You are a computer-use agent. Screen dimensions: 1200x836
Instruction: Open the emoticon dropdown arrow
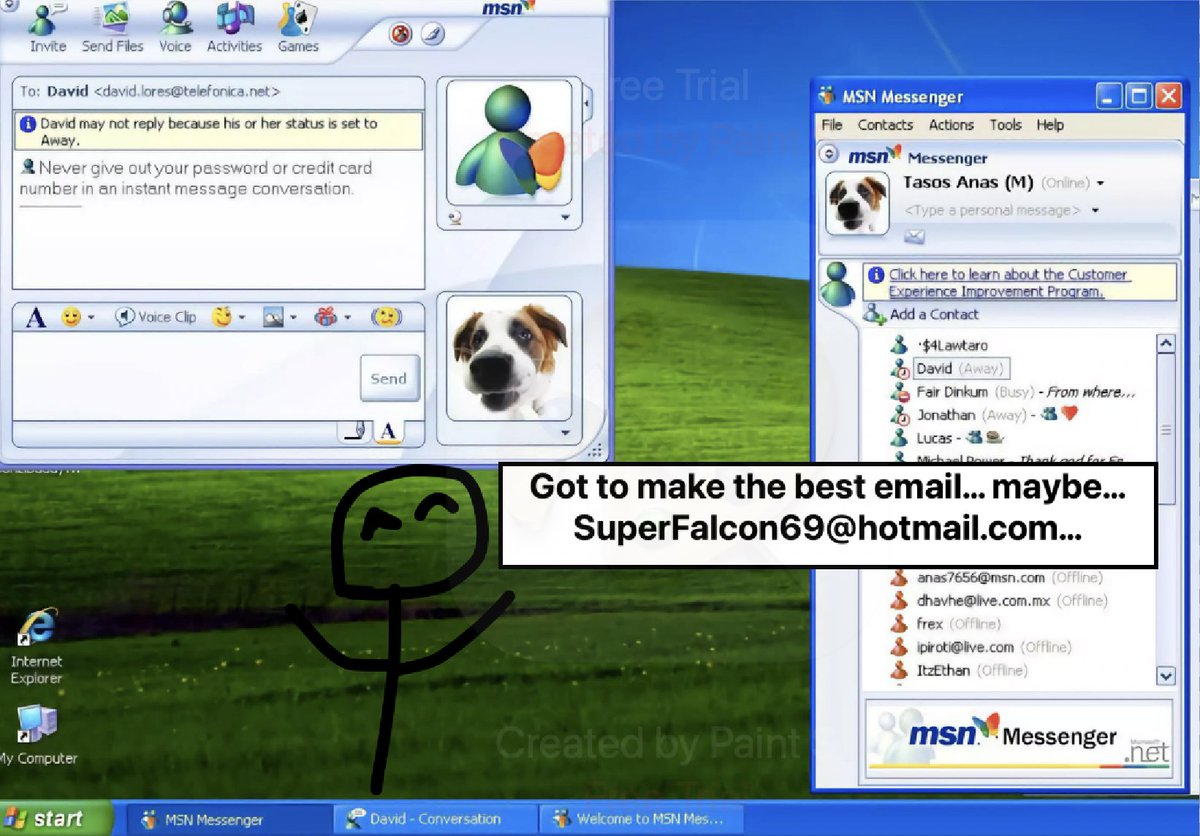91,318
